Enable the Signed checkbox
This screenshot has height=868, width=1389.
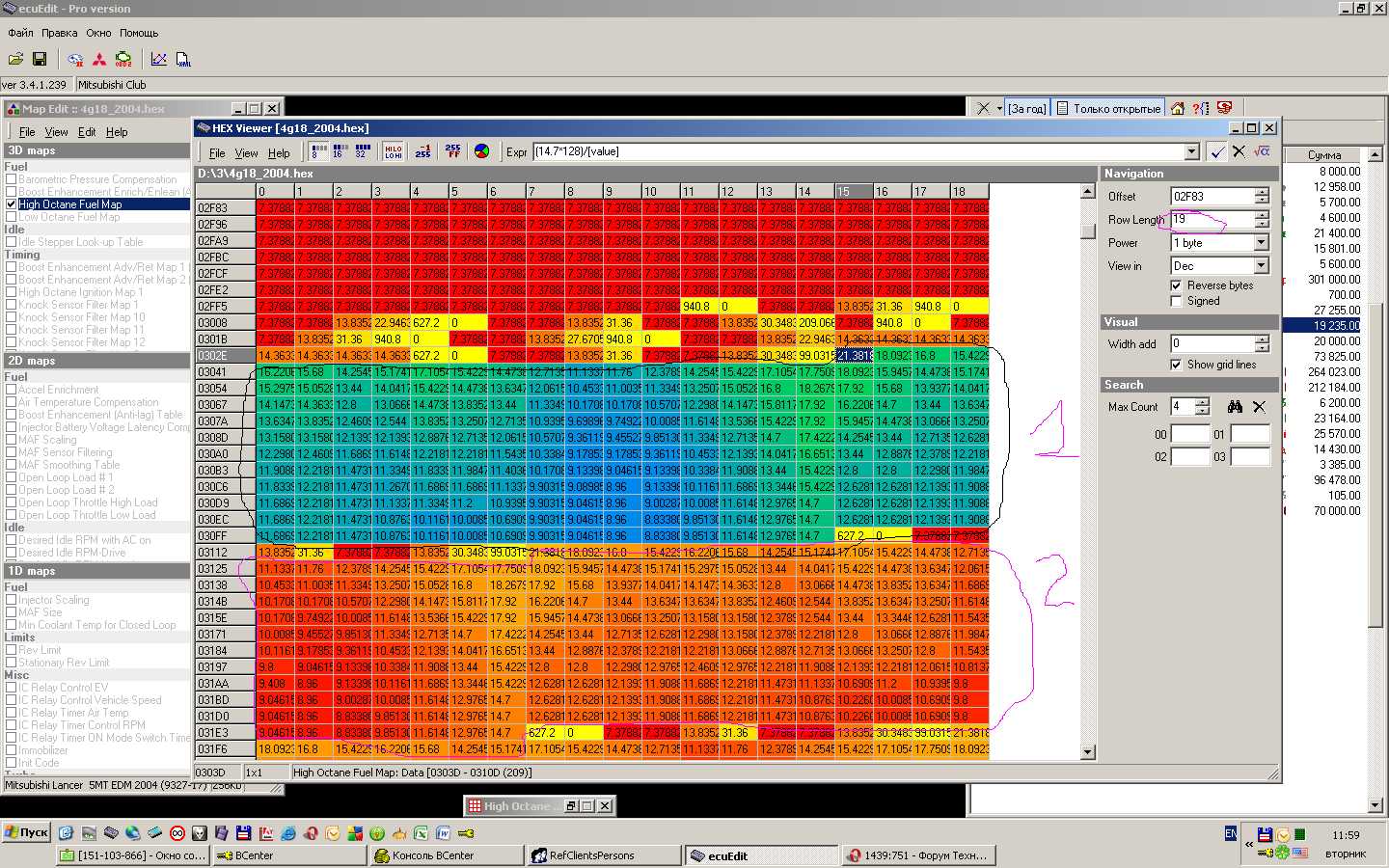[x=1176, y=301]
